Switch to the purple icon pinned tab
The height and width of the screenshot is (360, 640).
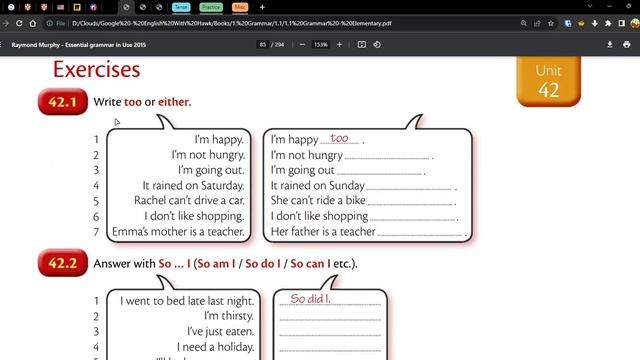coord(93,7)
